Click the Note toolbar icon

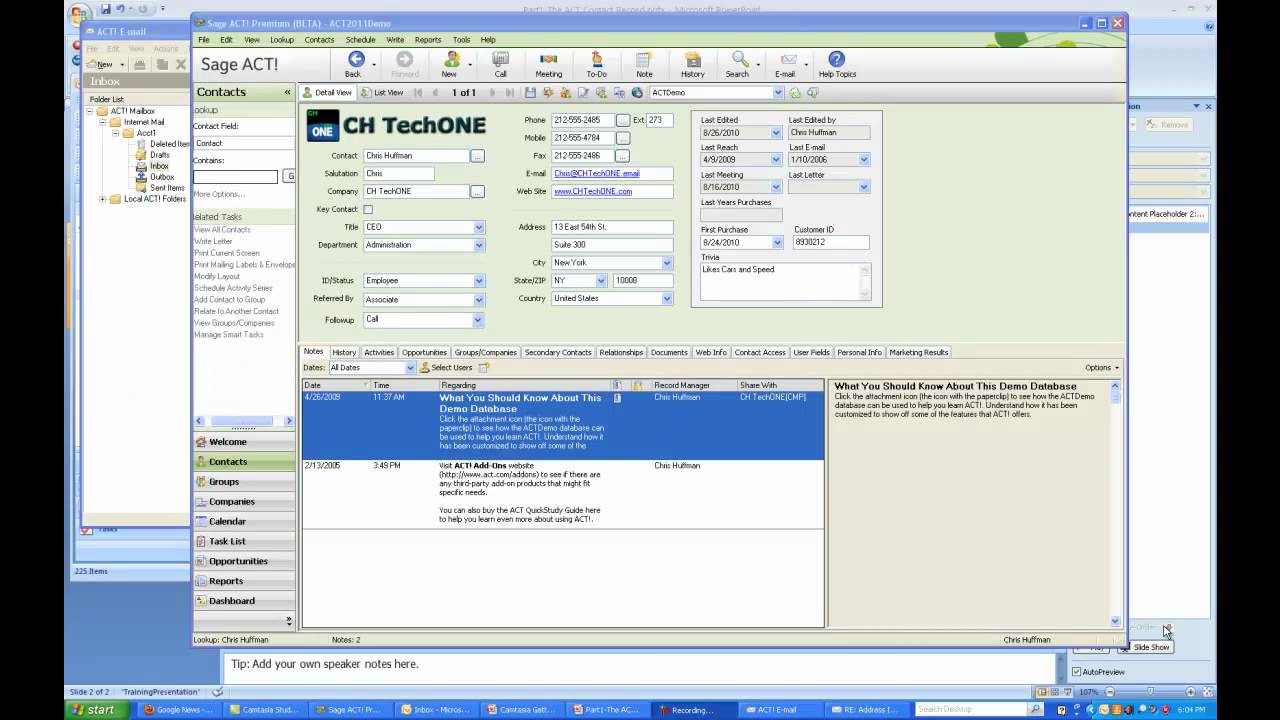[644, 64]
